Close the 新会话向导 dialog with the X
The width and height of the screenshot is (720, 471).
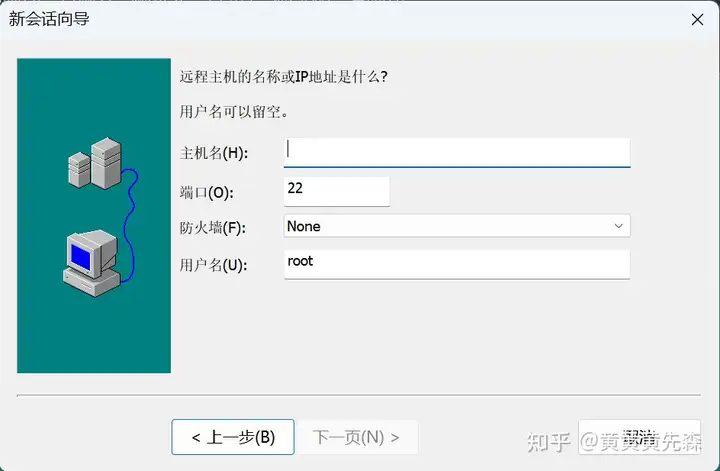(x=697, y=19)
